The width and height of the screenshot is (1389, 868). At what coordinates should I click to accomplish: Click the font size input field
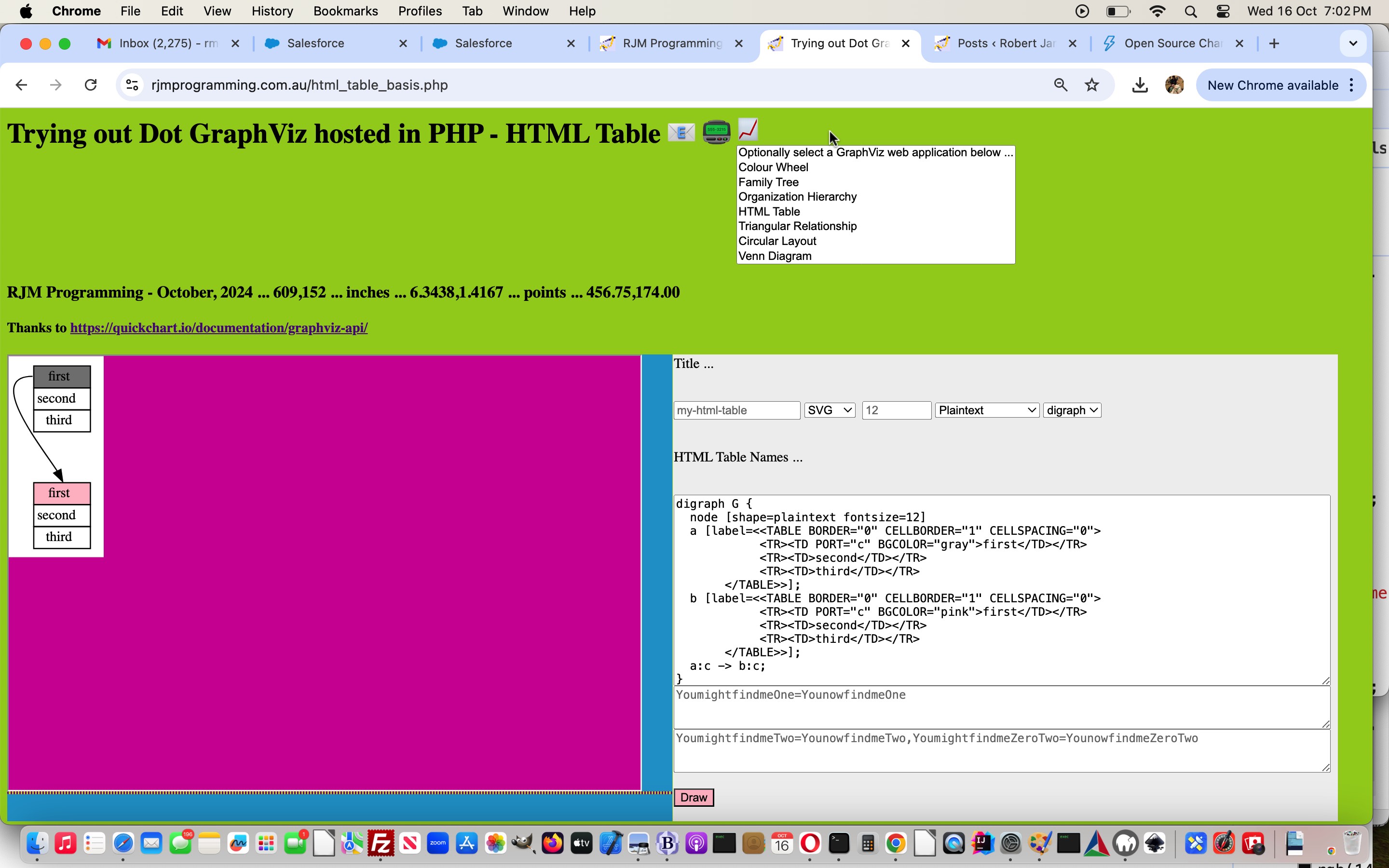pyautogui.click(x=894, y=410)
